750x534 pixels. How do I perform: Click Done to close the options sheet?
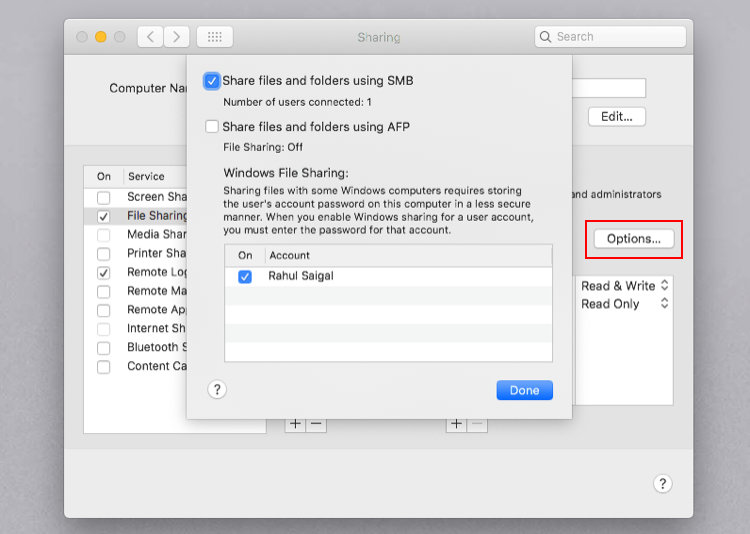pyautogui.click(x=525, y=390)
